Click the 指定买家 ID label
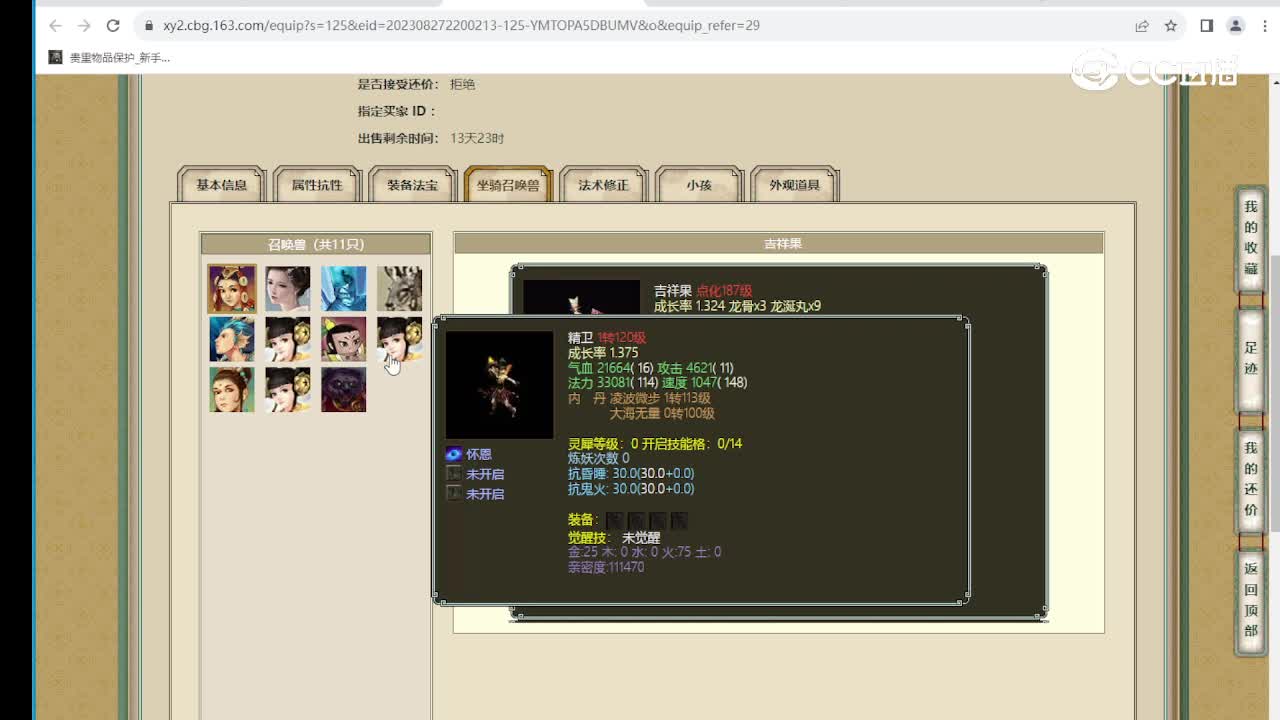 (397, 112)
